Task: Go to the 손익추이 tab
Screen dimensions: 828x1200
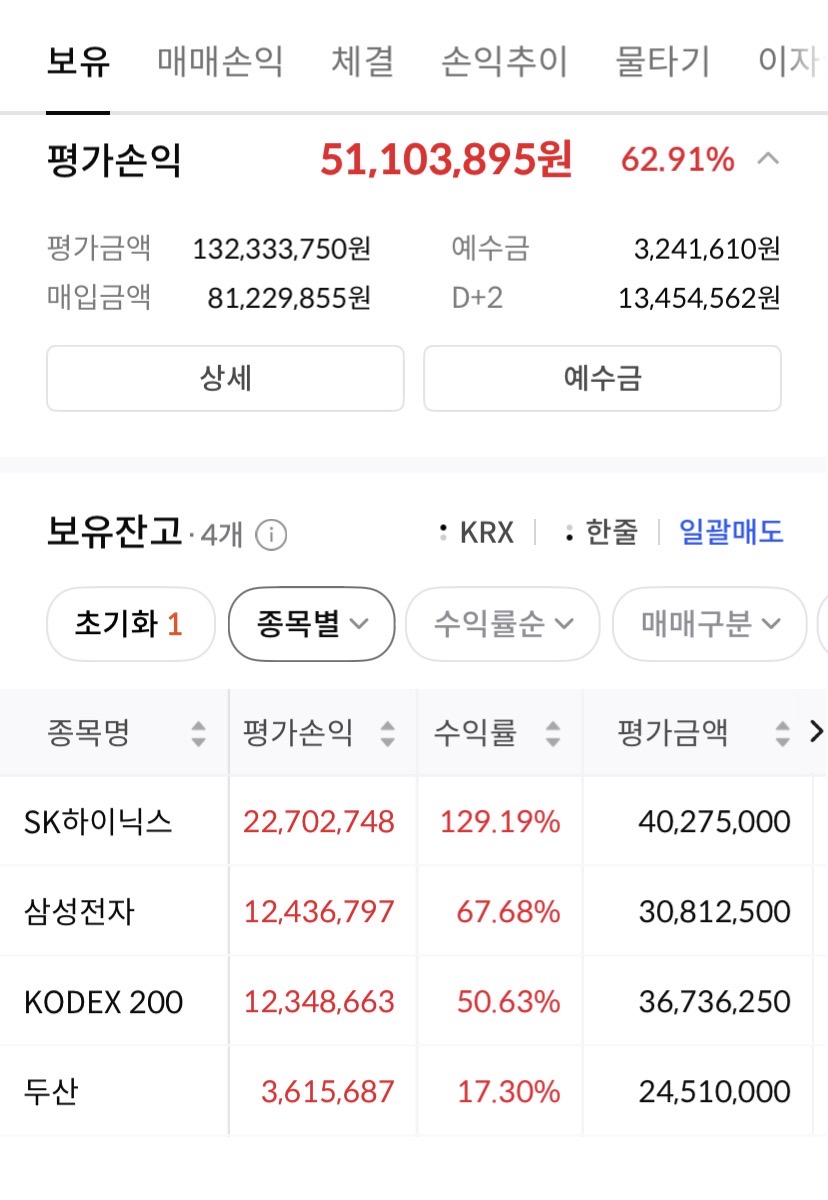Action: [x=504, y=62]
